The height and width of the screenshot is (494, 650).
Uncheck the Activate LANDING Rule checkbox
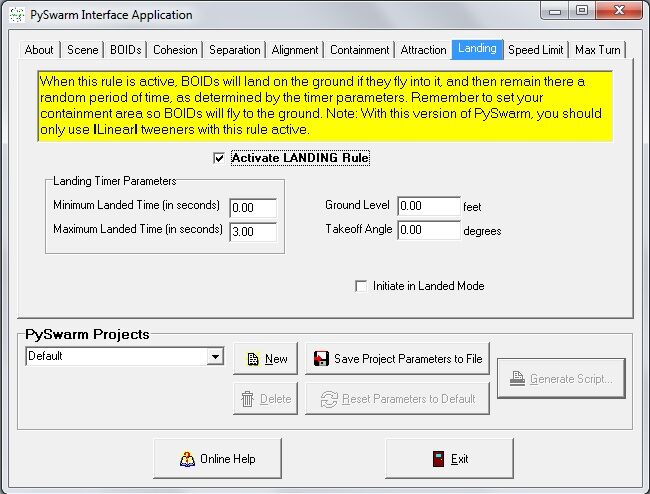219,158
